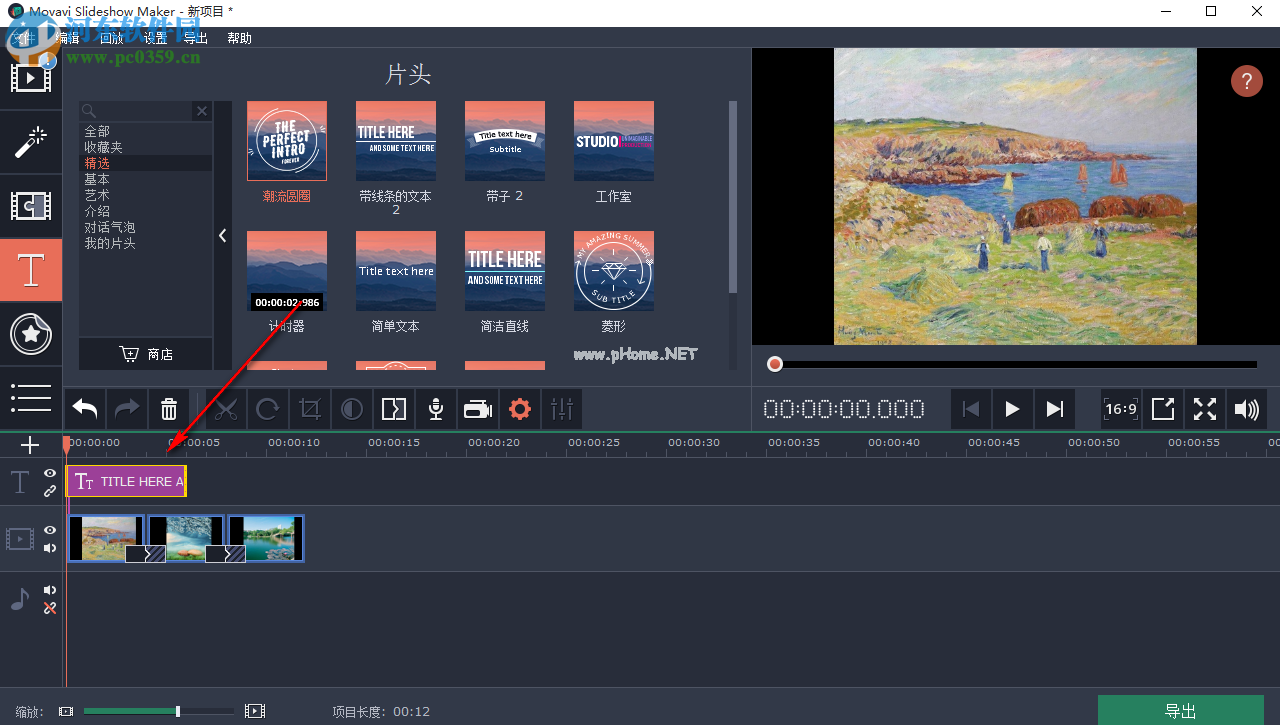This screenshot has height=725, width=1280.
Task: Open the color adjustment contrast icon
Action: (x=352, y=409)
